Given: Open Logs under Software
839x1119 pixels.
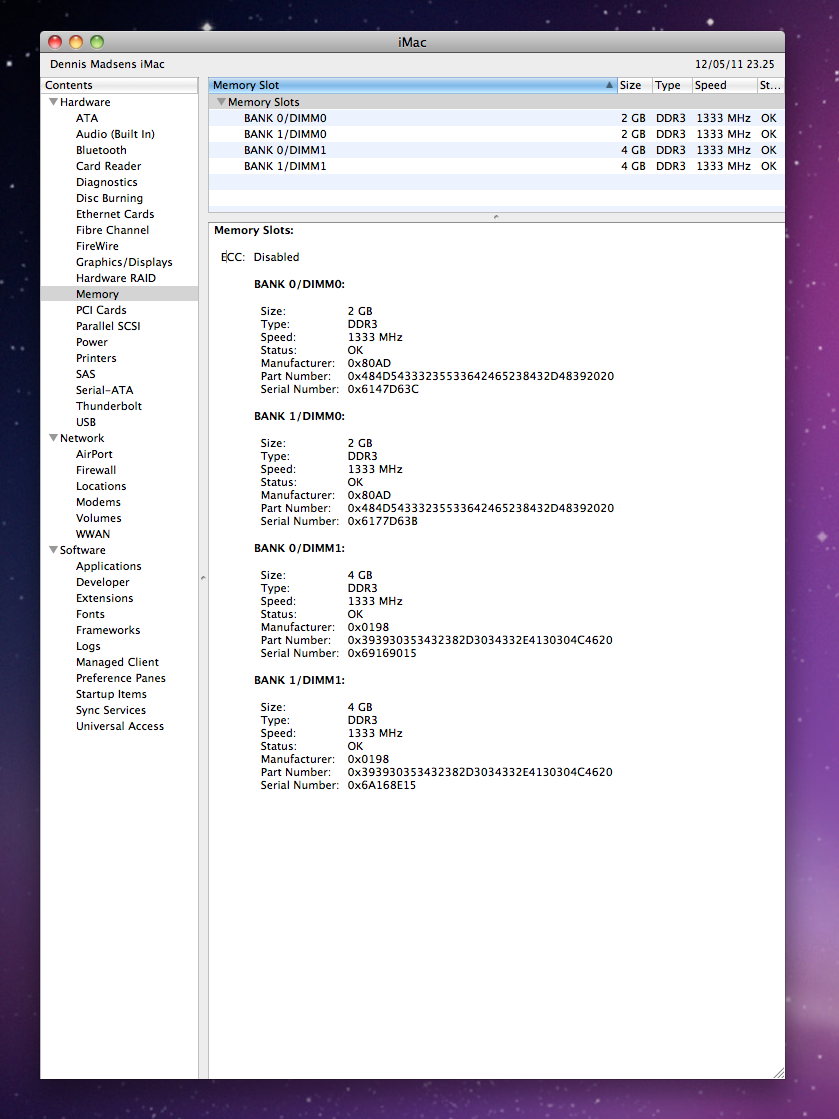Looking at the screenshot, I should 88,647.
